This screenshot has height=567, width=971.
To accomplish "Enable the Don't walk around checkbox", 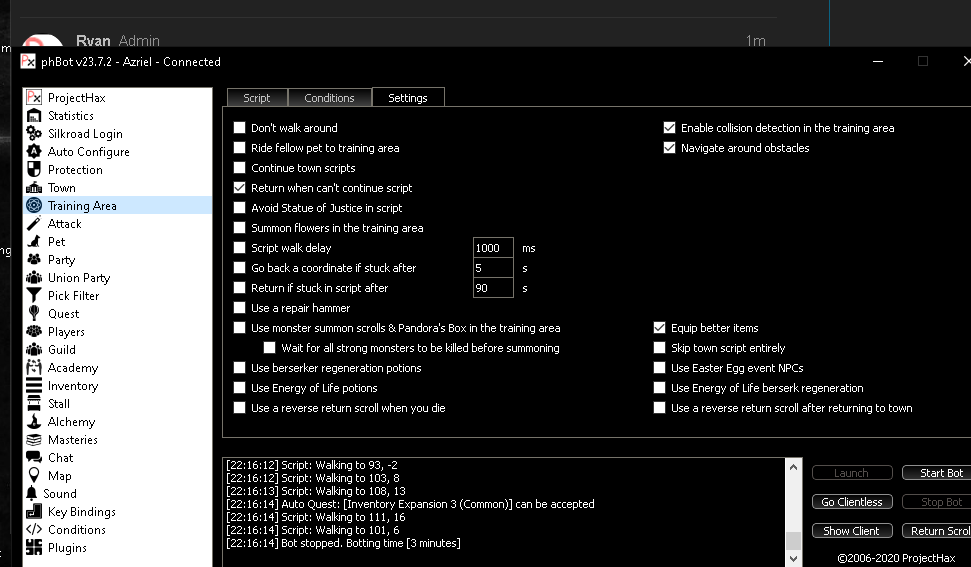I will click(239, 128).
